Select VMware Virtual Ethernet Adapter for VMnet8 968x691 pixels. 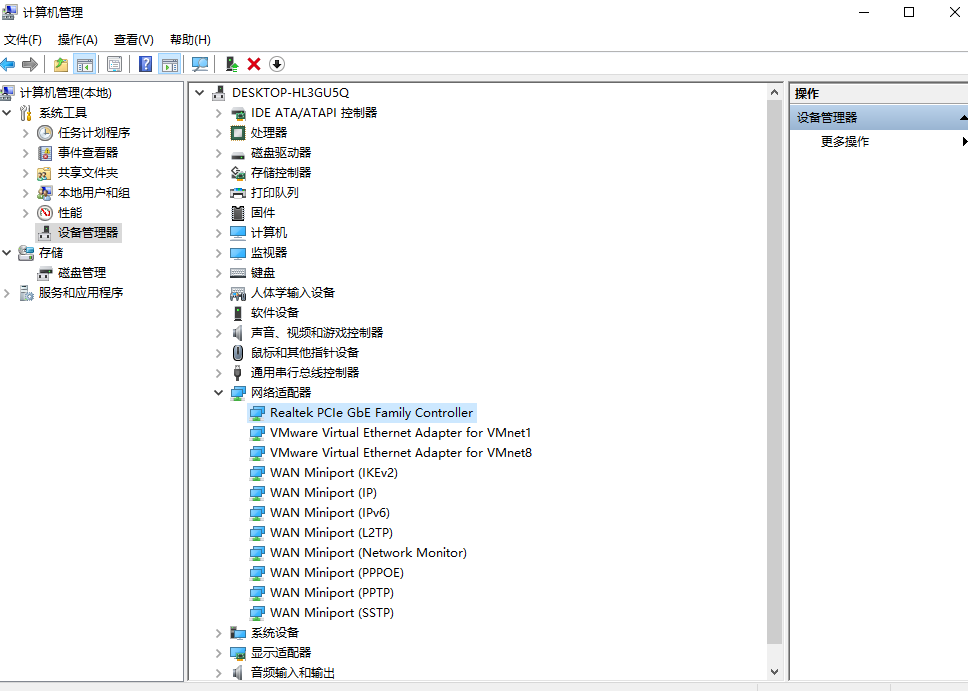(x=400, y=453)
